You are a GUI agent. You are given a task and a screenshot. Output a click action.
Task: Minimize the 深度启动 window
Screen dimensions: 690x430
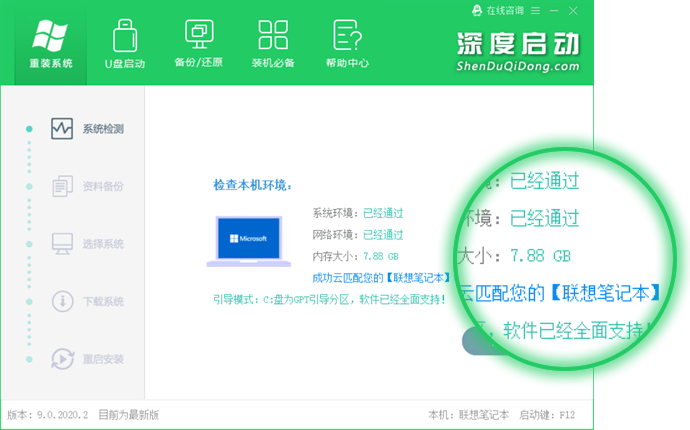tap(554, 11)
